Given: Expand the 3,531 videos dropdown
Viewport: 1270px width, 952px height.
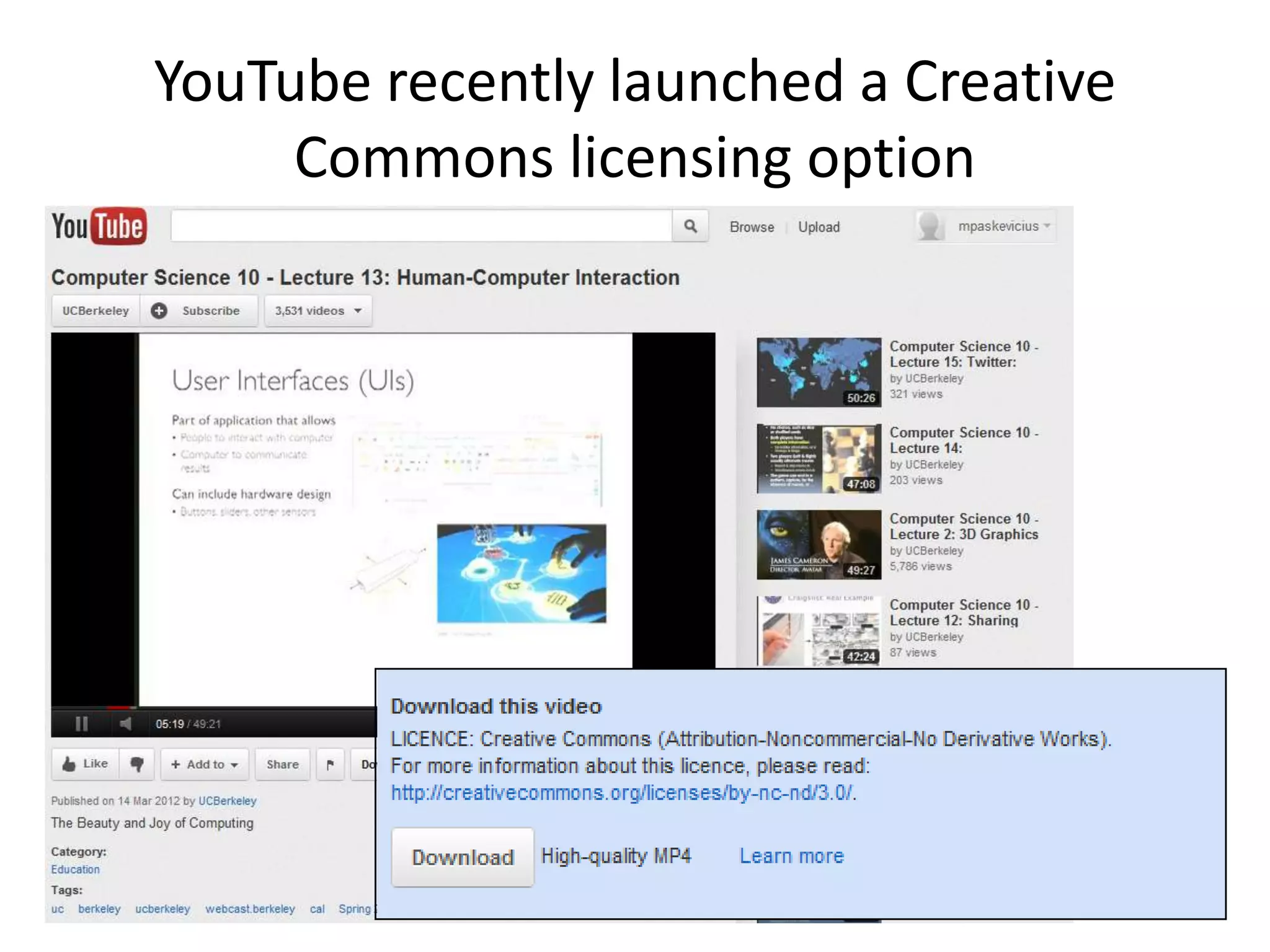Looking at the screenshot, I should tap(318, 311).
